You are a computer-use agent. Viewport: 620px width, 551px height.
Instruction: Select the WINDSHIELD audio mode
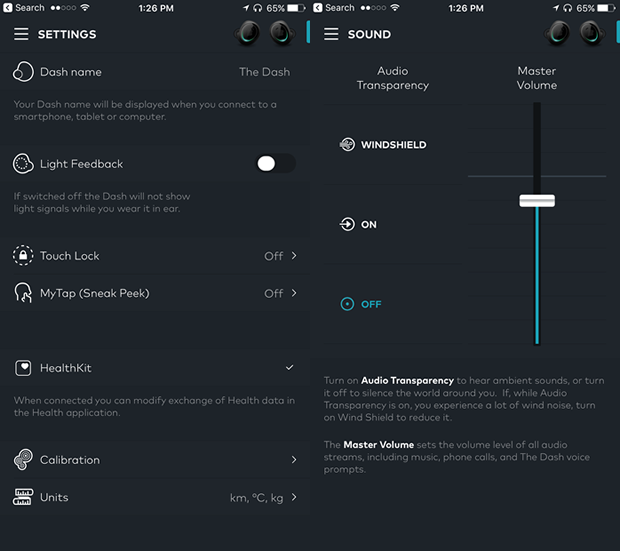pos(383,145)
